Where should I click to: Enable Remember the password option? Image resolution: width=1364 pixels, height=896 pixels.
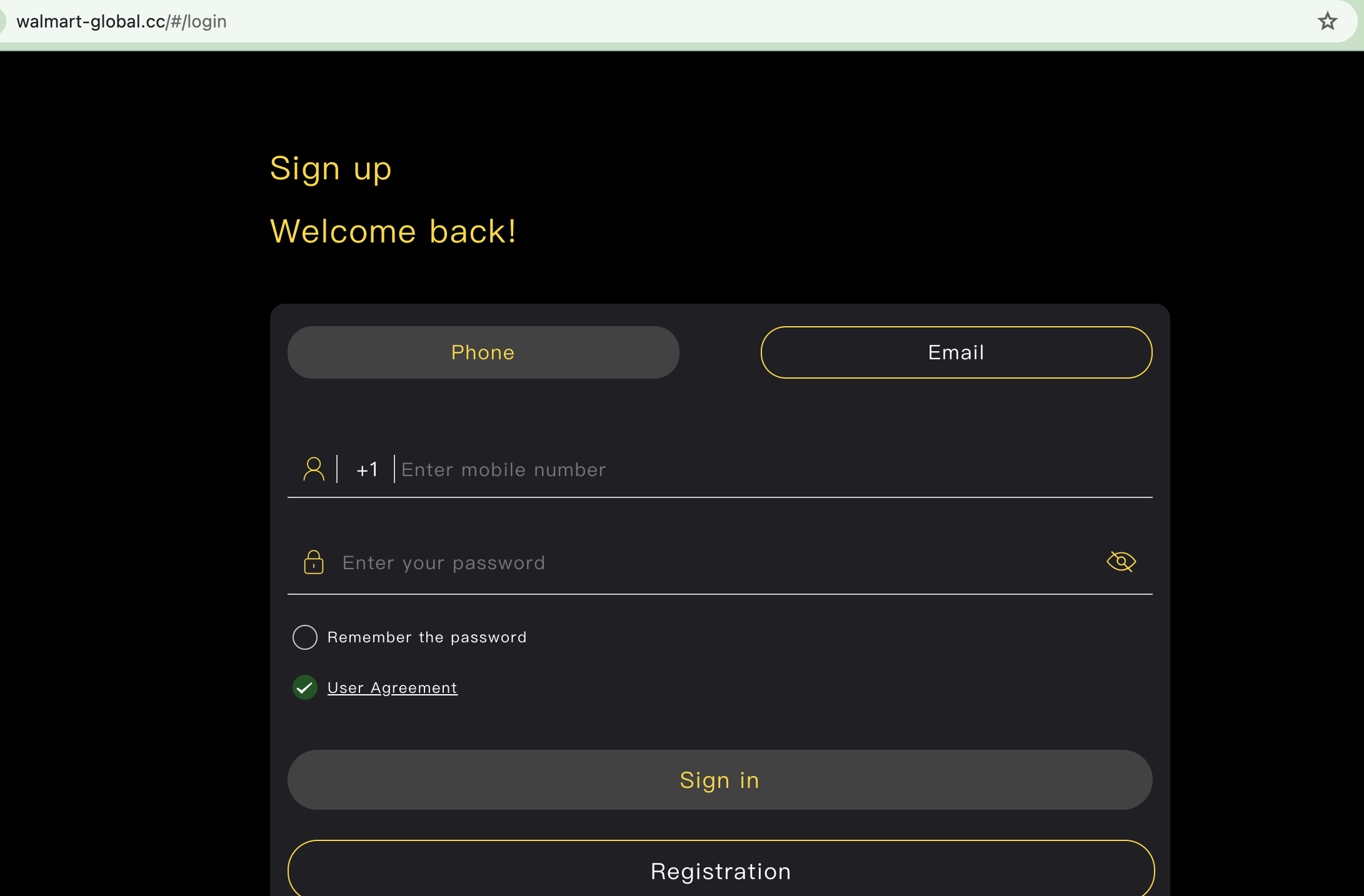[305, 637]
